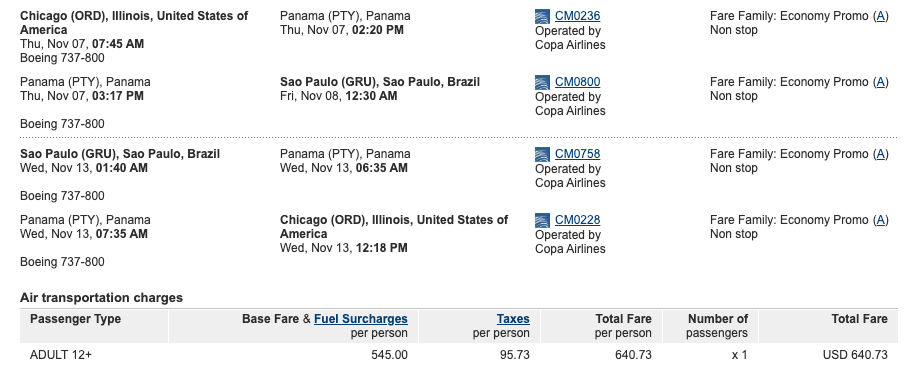Open fare class A link for CM0800
The height and width of the screenshot is (368, 918).
point(880,82)
